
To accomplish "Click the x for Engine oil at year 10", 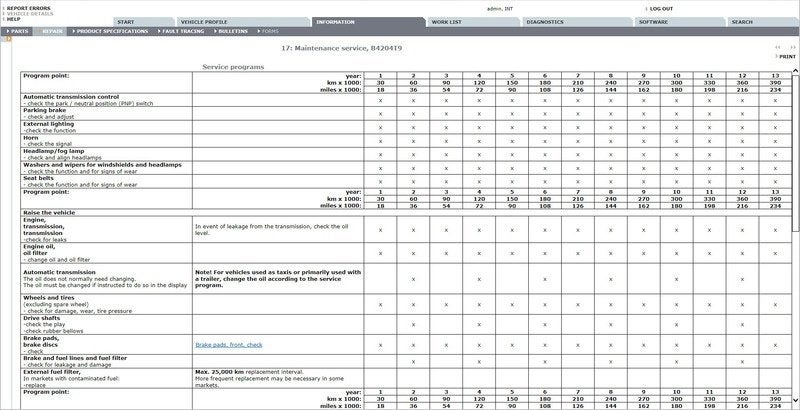I will [x=677, y=253].
